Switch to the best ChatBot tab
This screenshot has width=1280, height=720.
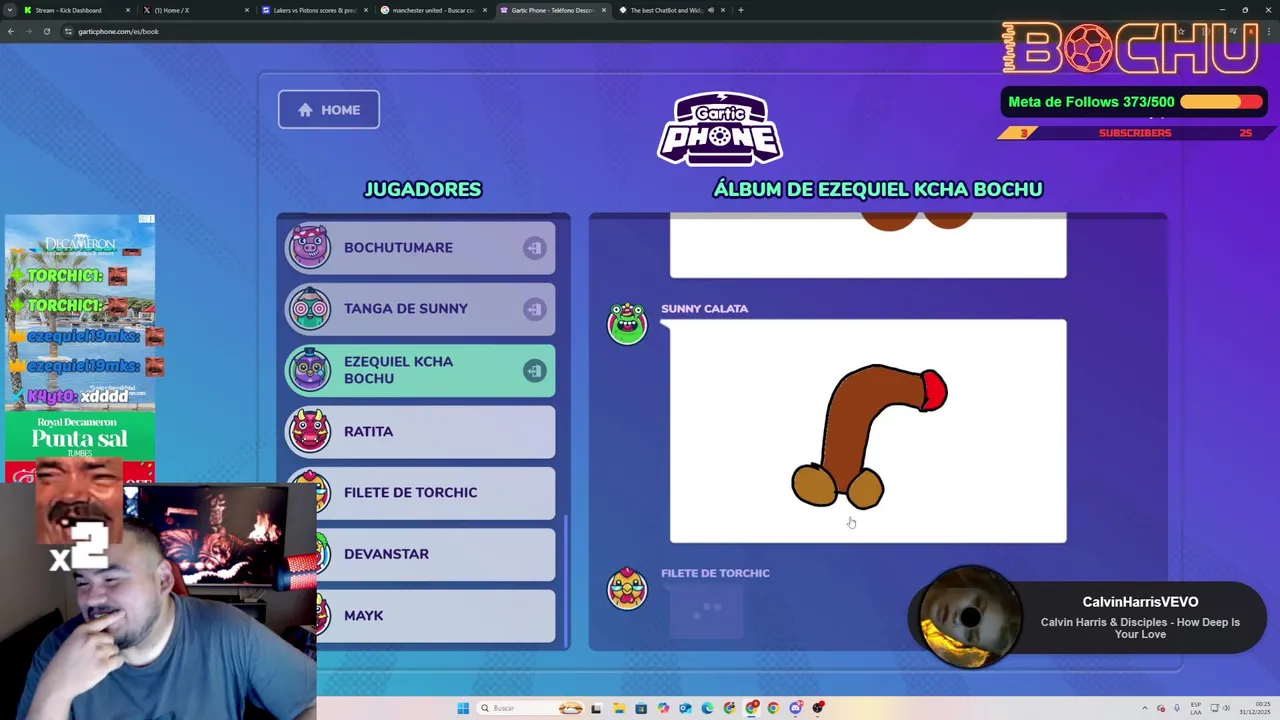(670, 10)
